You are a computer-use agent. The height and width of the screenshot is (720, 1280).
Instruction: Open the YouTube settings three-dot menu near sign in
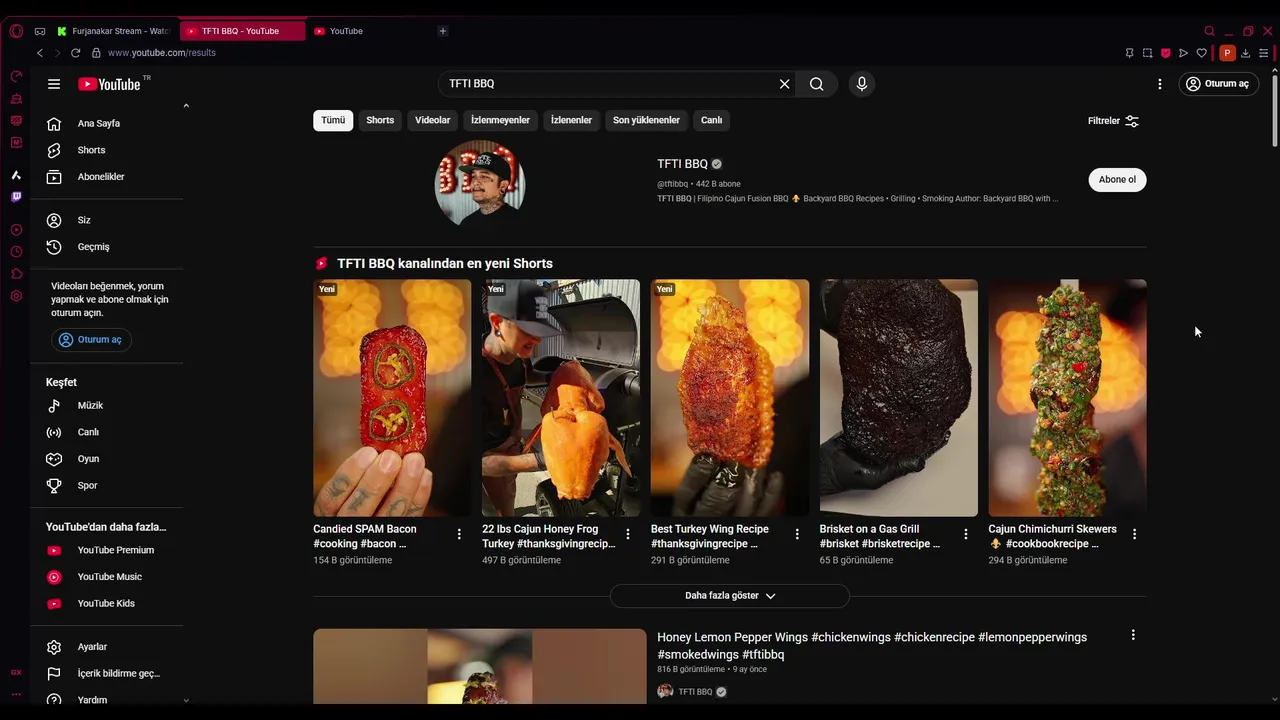(1160, 84)
